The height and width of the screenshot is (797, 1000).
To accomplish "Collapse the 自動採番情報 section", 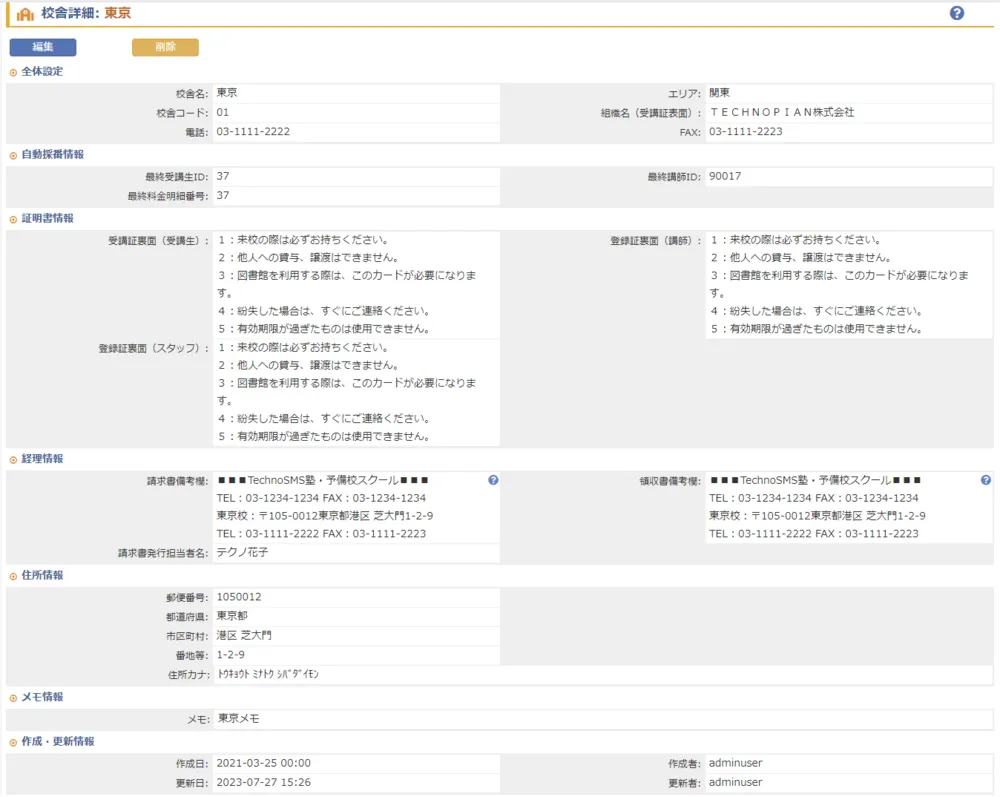I will pyautogui.click(x=13, y=156).
